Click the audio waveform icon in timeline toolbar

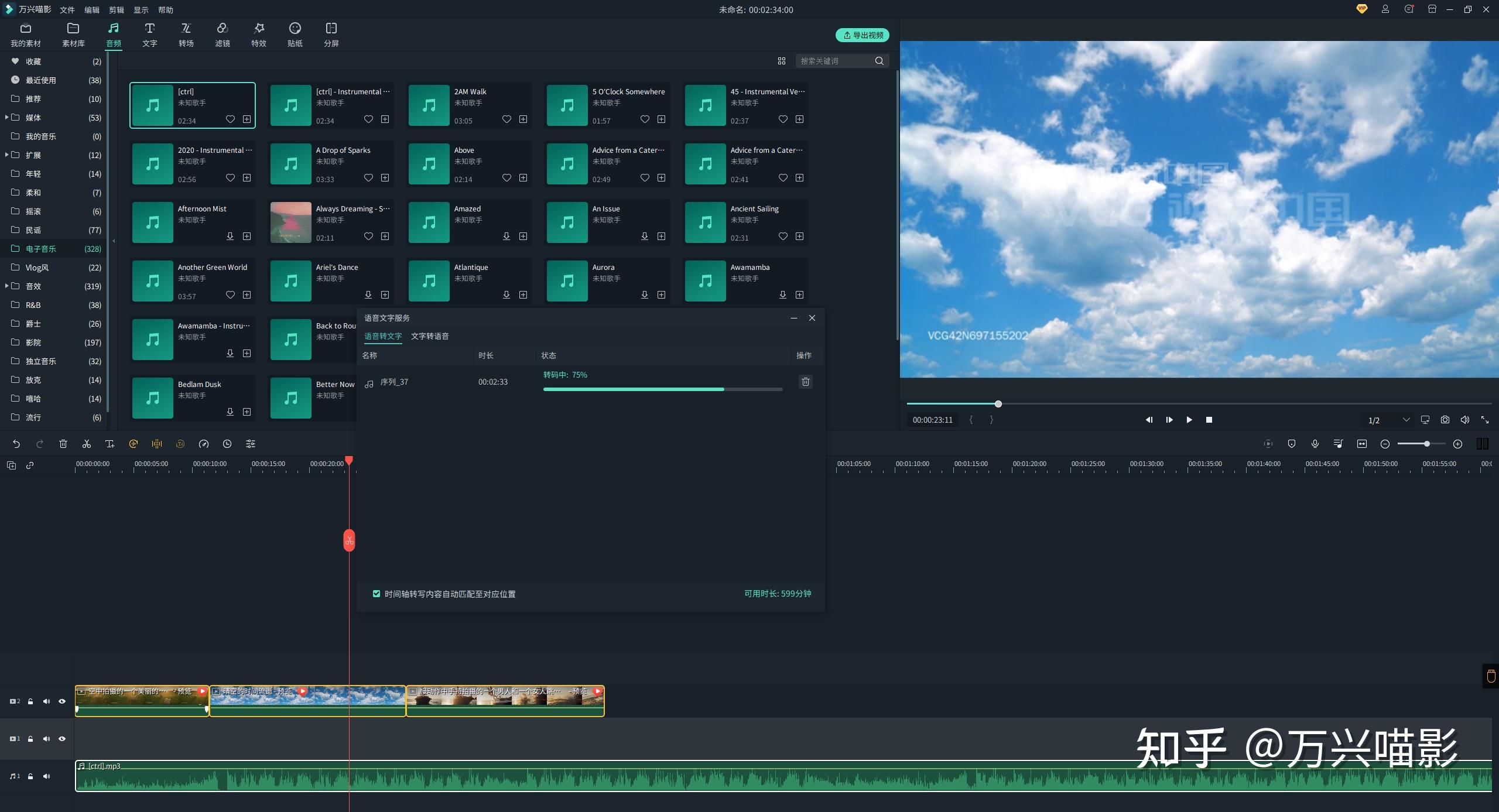157,444
